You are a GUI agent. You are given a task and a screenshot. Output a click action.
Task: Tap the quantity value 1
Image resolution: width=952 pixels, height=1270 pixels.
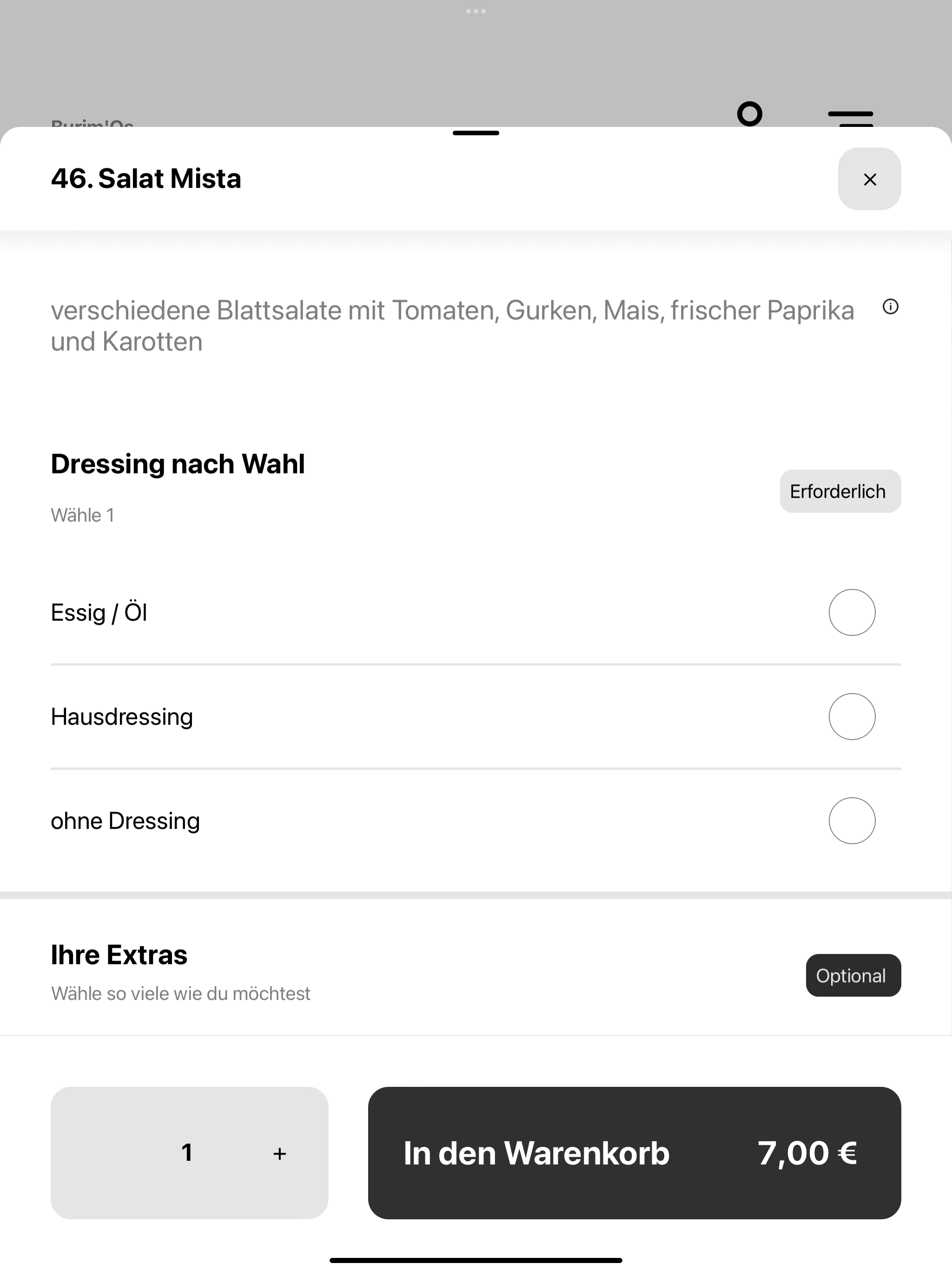coord(186,1153)
